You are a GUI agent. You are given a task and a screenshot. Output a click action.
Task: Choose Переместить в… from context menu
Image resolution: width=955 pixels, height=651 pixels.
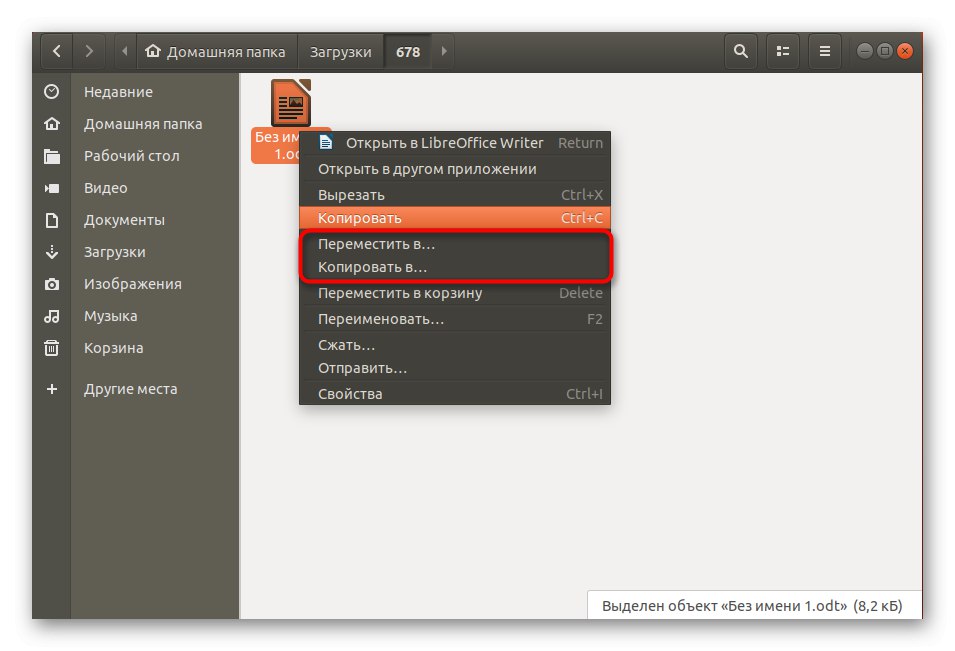coord(455,244)
